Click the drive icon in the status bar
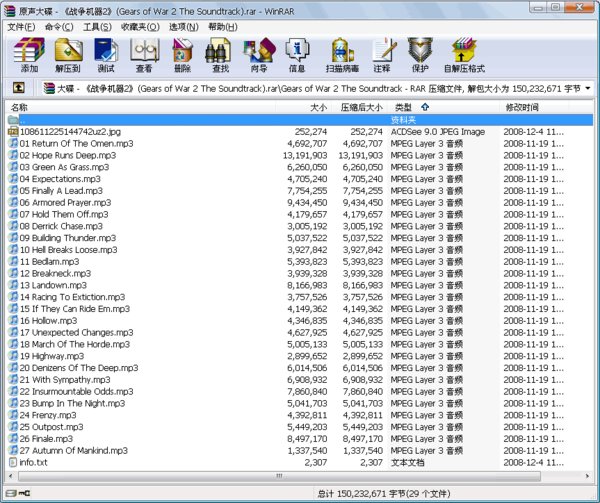This screenshot has height=503, width=600. coord(11,493)
